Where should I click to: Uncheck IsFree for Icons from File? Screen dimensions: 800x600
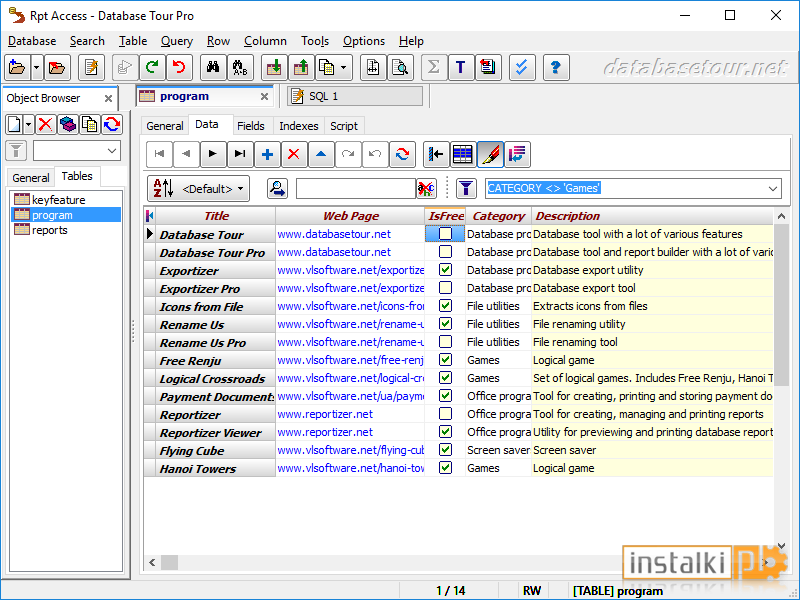pyautogui.click(x=445, y=306)
